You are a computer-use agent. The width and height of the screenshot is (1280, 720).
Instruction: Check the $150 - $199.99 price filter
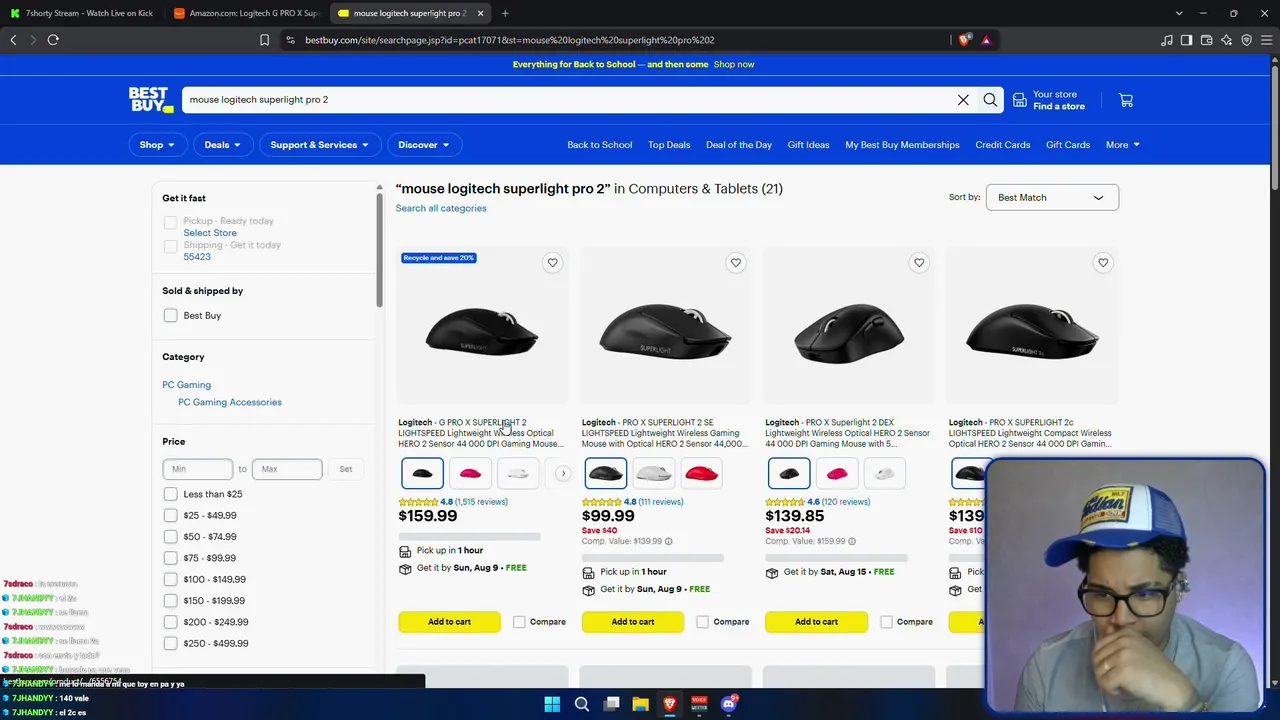click(170, 601)
